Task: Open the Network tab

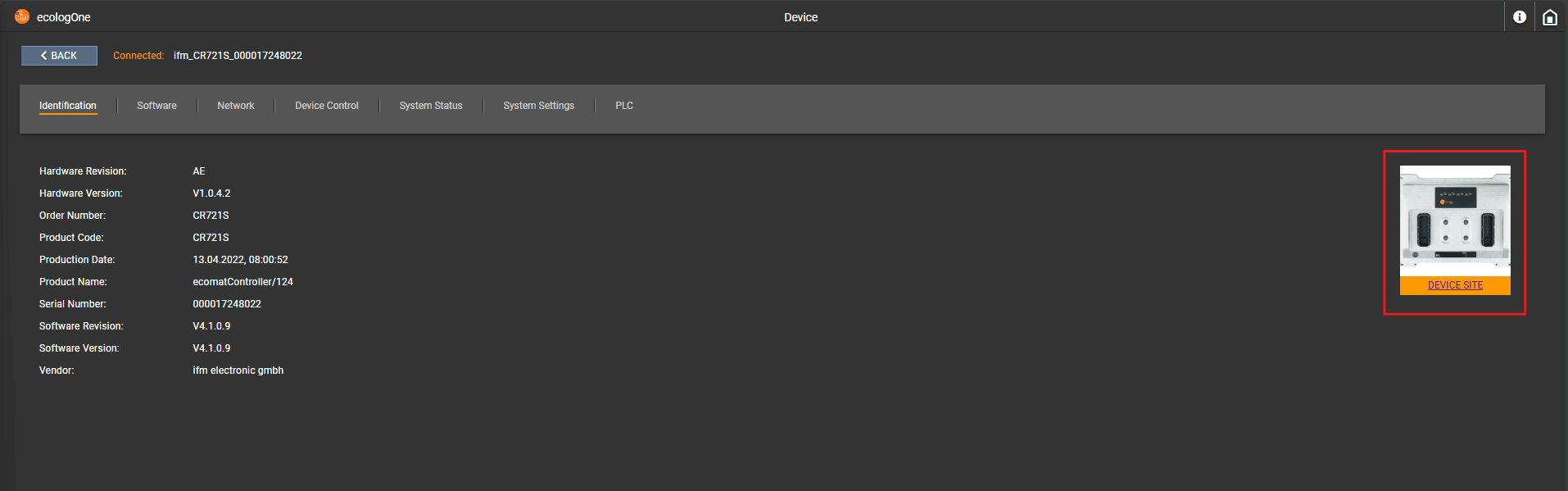Action: [236, 106]
